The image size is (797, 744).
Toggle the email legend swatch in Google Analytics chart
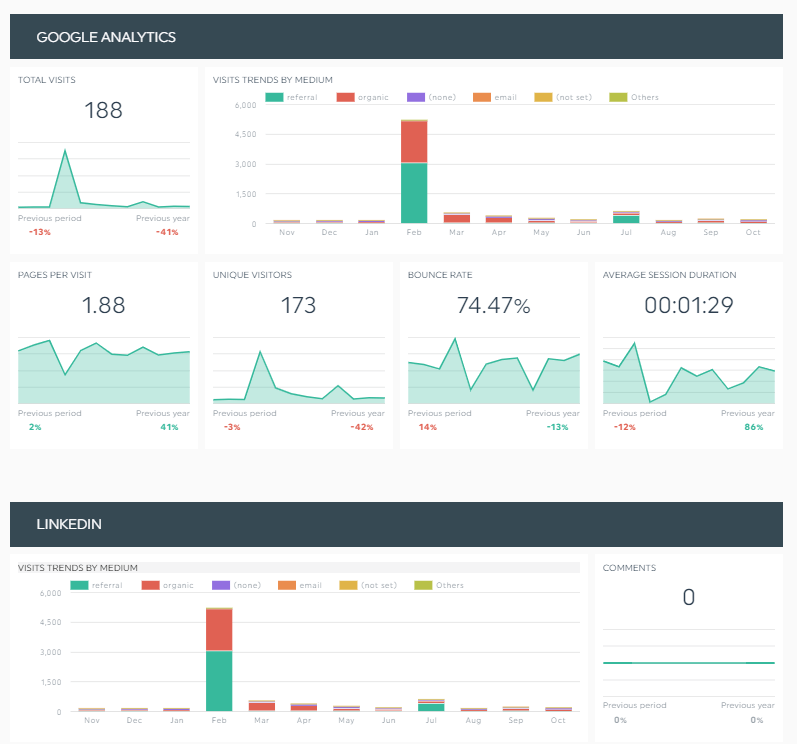482,97
